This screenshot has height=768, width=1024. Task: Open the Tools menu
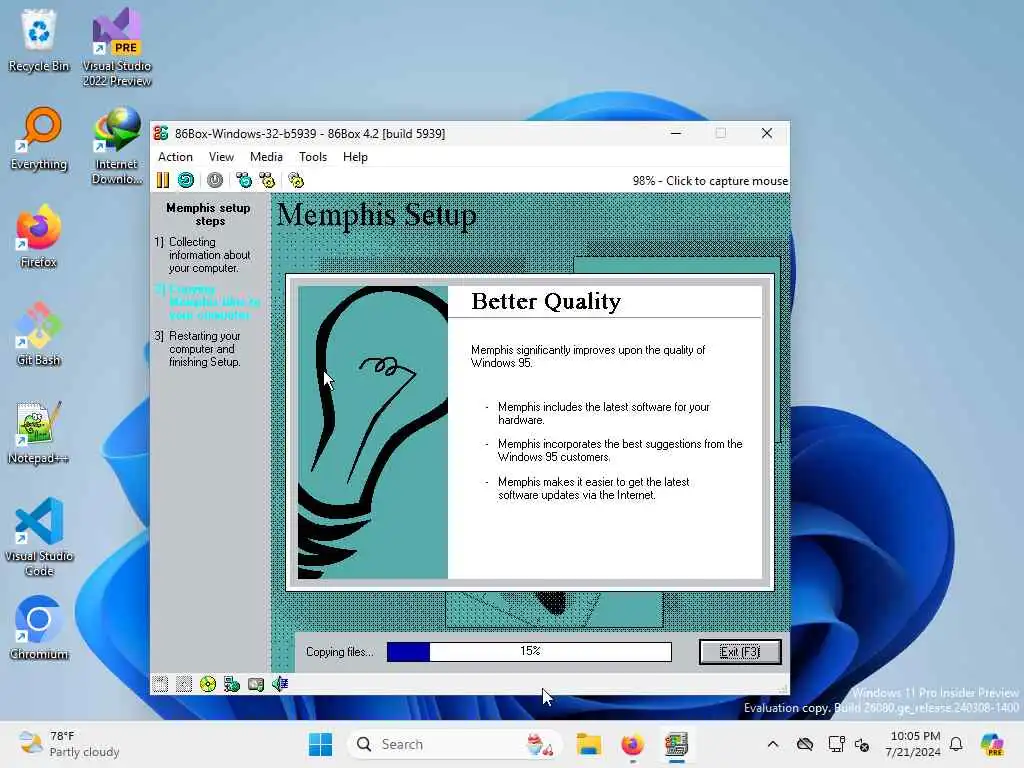(x=313, y=157)
